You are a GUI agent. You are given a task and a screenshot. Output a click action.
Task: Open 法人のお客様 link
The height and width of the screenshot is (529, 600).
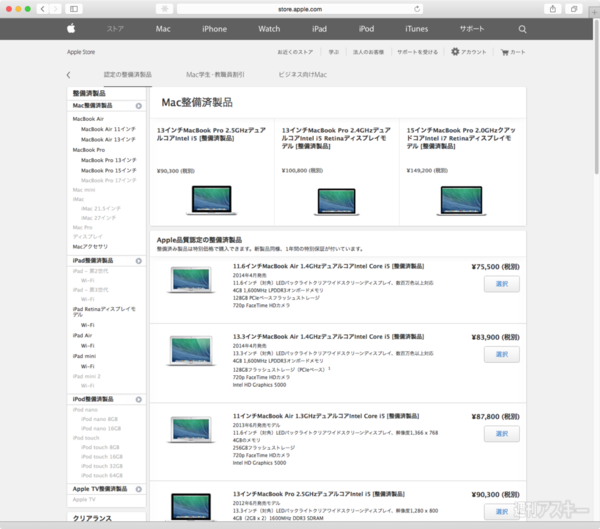pyautogui.click(x=368, y=52)
